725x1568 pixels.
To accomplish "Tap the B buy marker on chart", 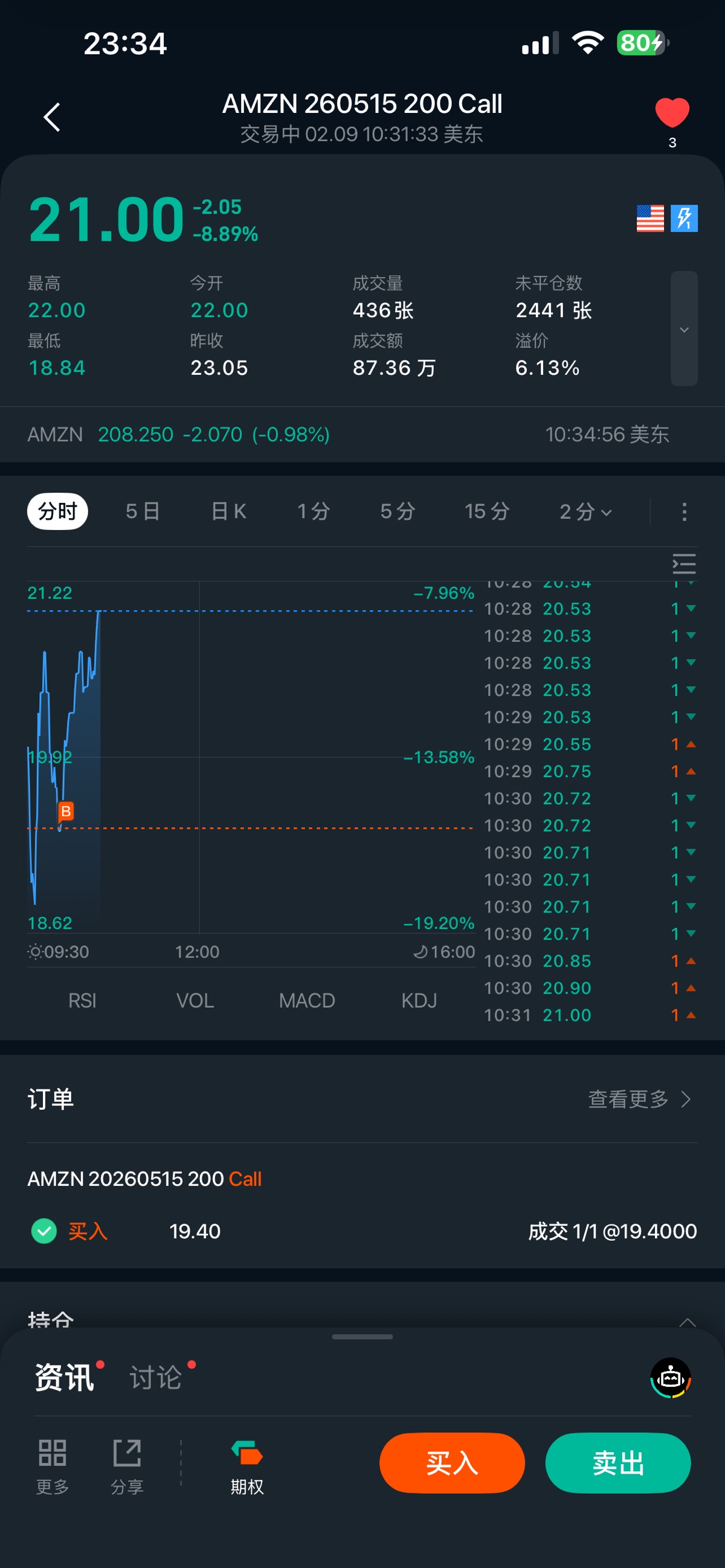I will [66, 811].
